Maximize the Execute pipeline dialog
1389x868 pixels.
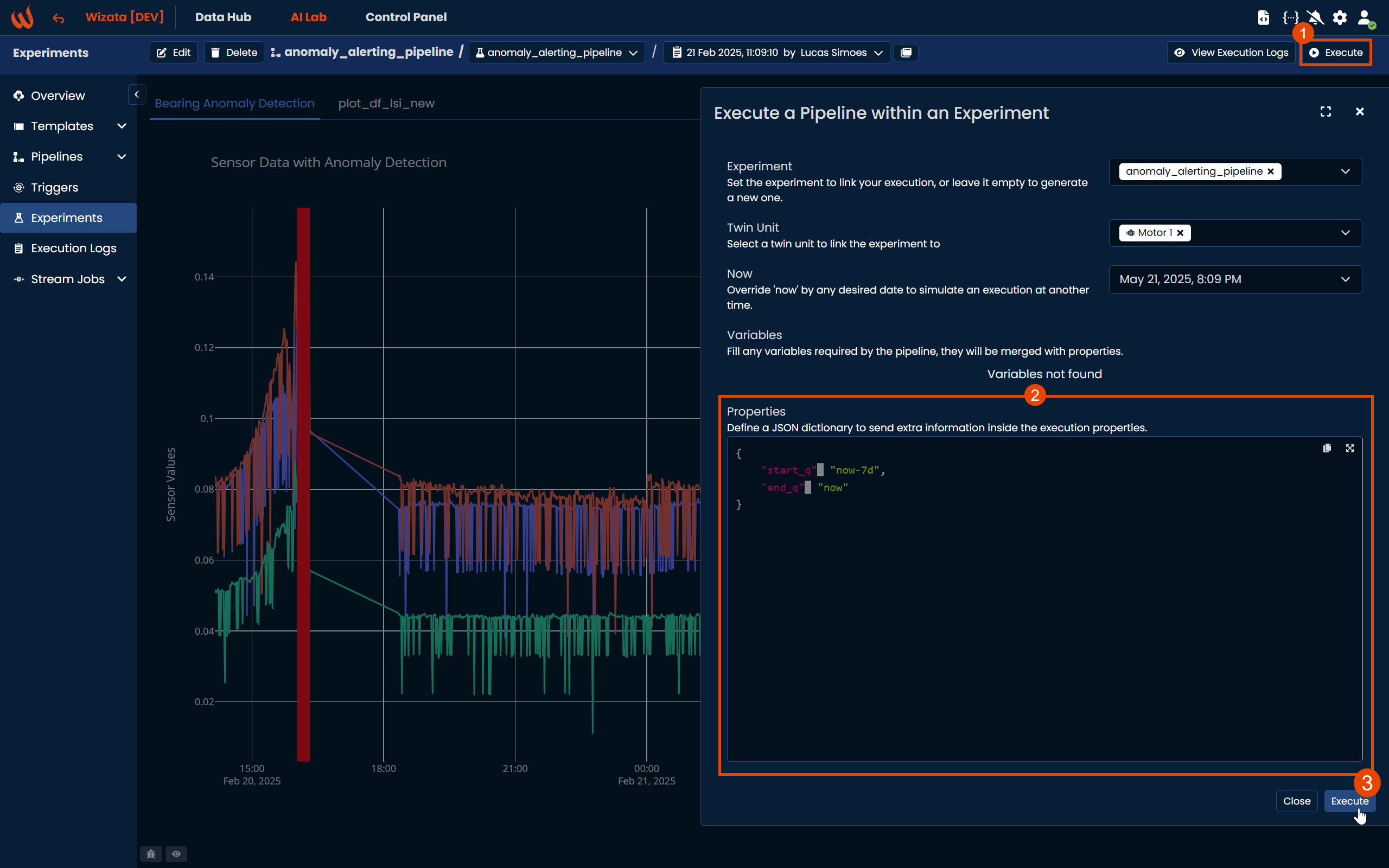1326,111
